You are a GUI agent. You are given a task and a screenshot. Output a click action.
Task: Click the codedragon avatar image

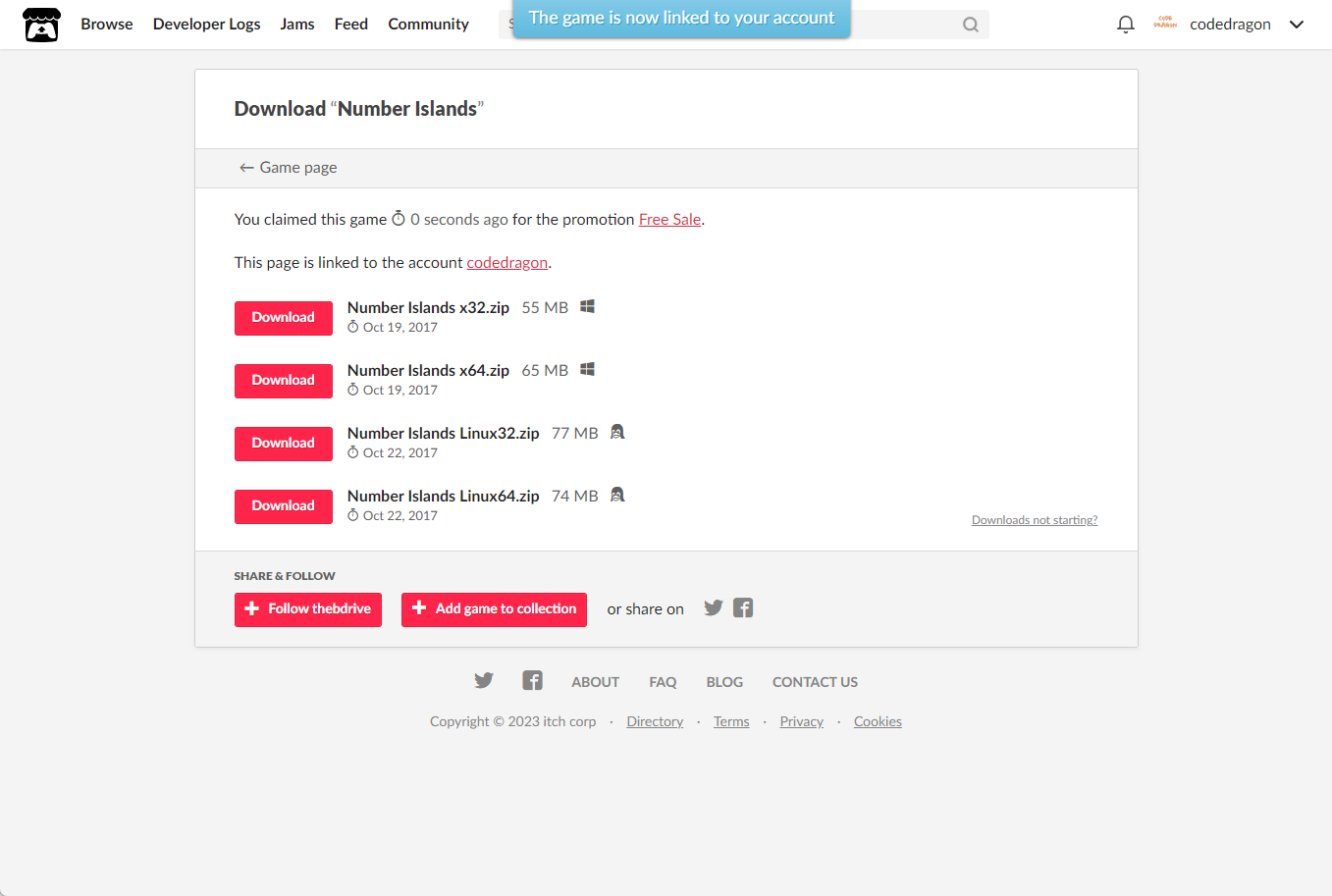click(1165, 24)
